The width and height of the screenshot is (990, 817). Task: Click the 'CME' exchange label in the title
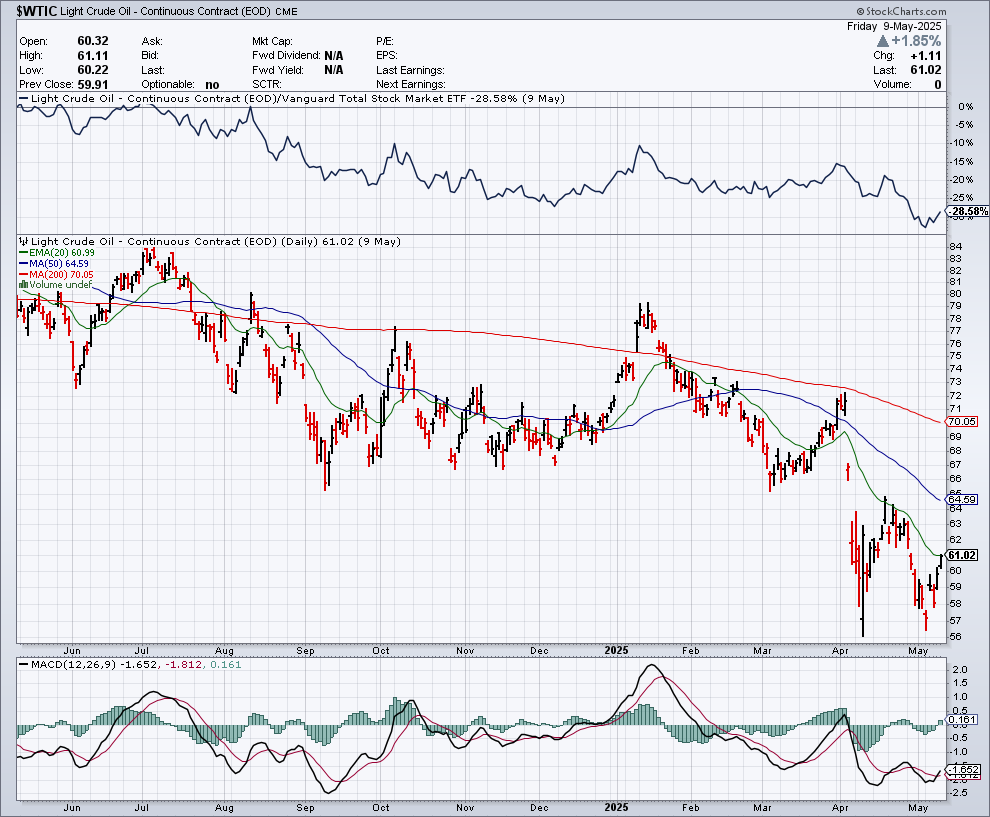point(286,11)
